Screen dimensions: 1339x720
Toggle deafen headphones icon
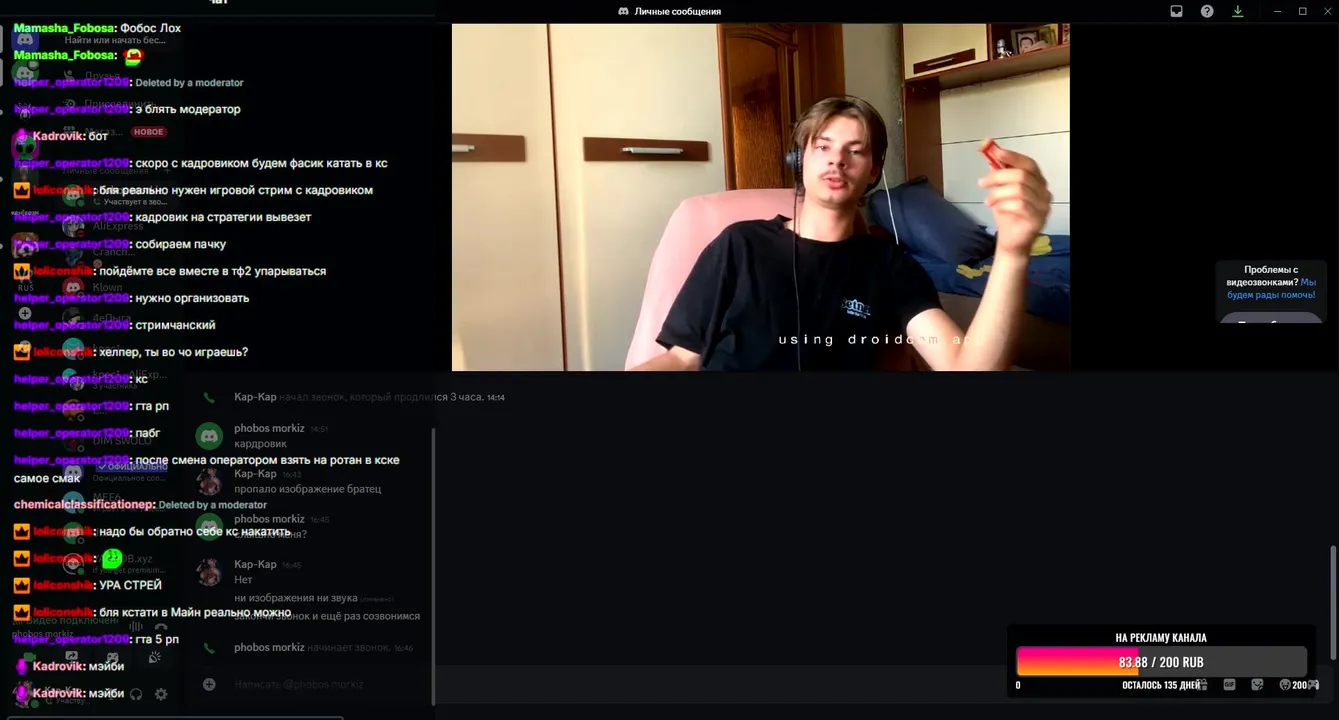(136, 693)
